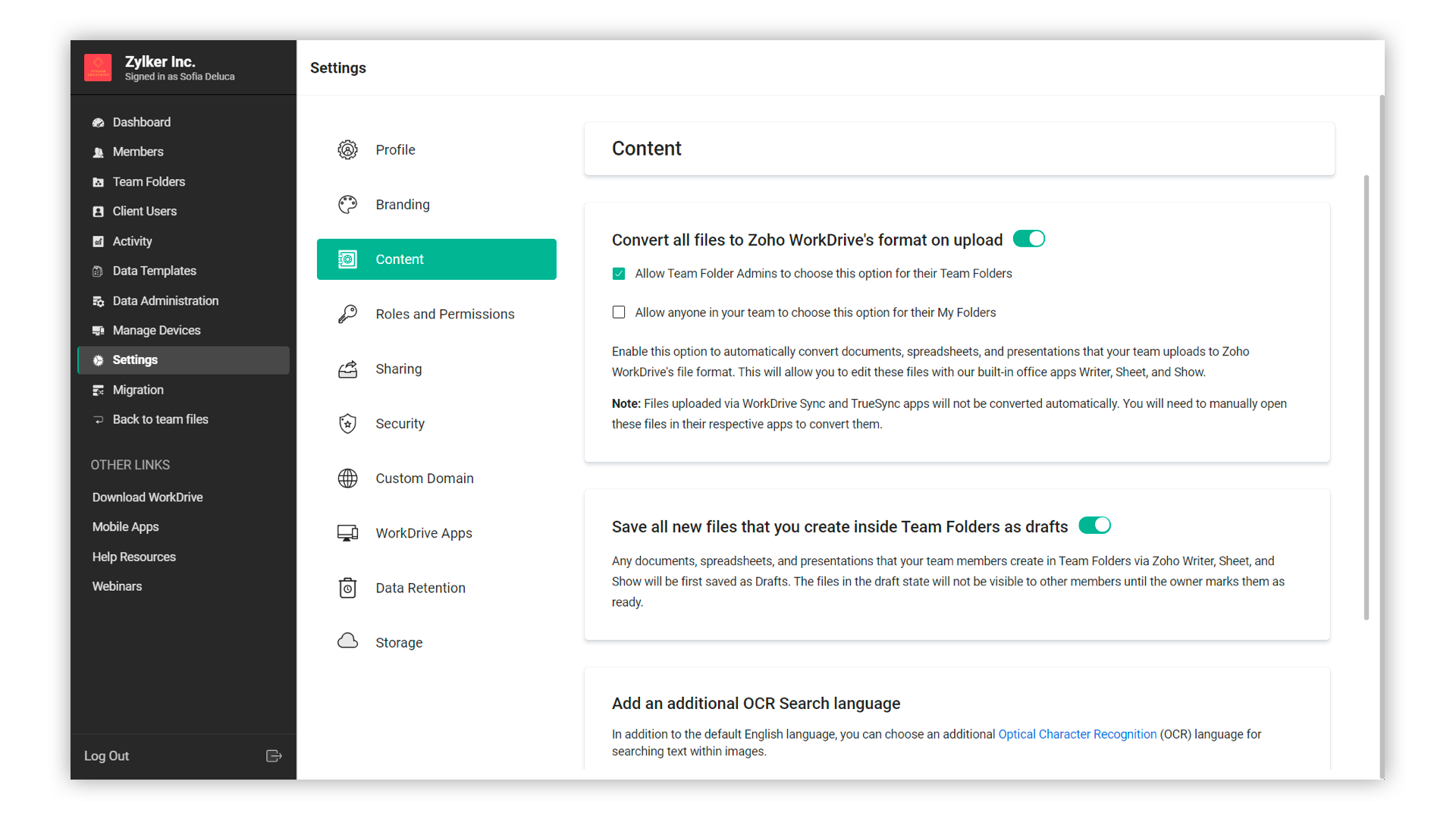Turn off save new files as drafts toggle
Viewport: 1456px width, 819px height.
pos(1094,526)
